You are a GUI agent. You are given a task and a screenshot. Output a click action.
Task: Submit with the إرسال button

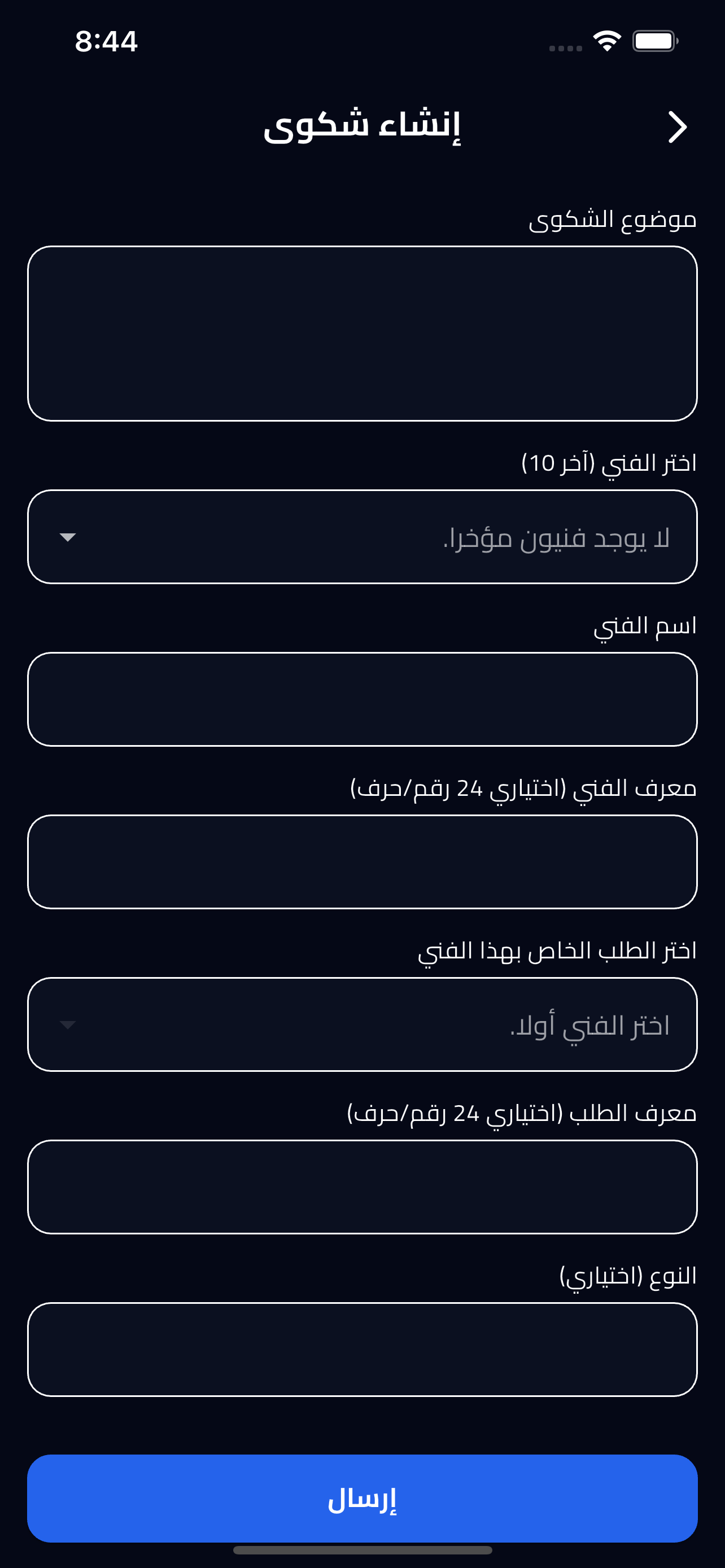[362, 1499]
